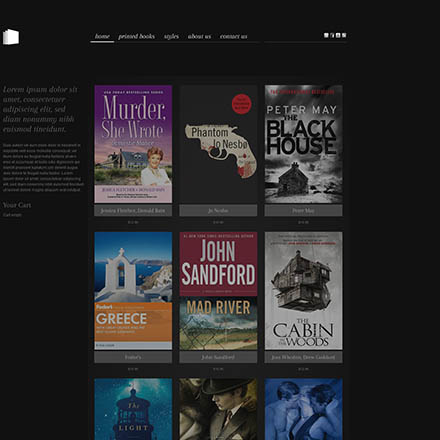Image resolution: width=440 pixels, height=440 pixels.
Task: Click the Jo Nesbo author button
Action: click(218, 210)
